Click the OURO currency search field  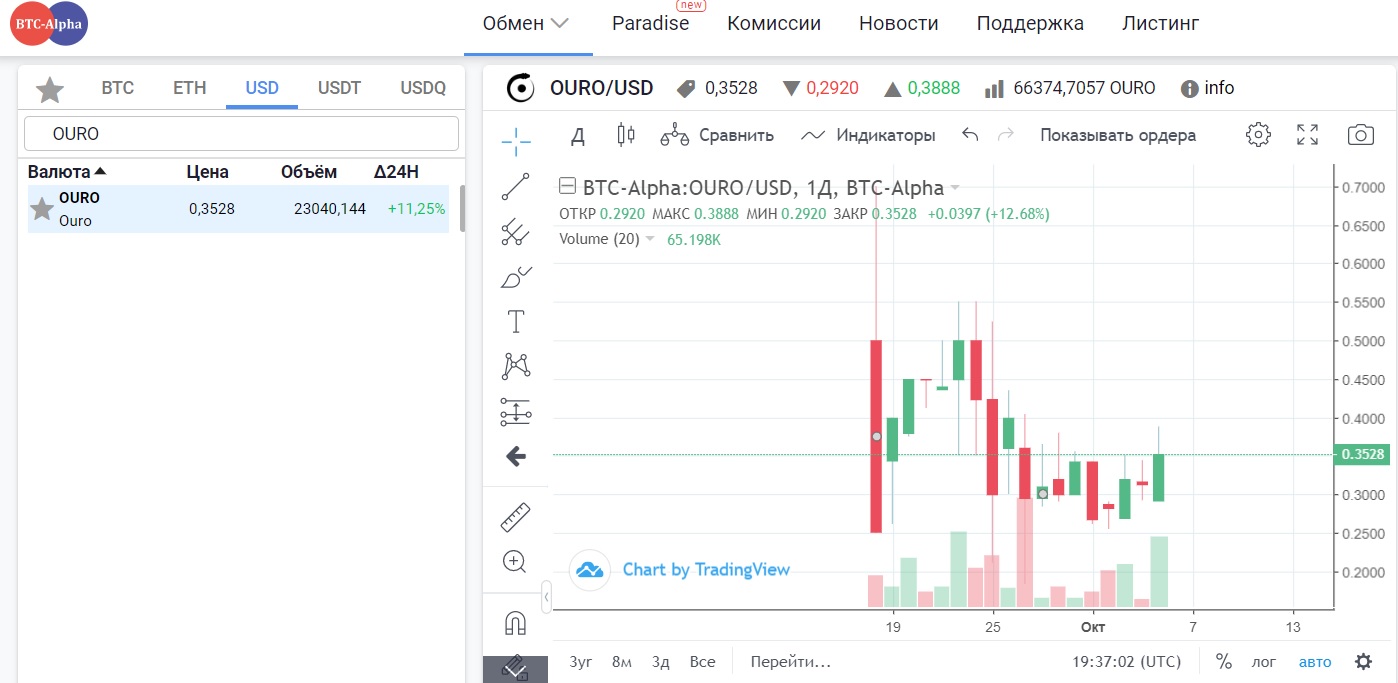[241, 134]
